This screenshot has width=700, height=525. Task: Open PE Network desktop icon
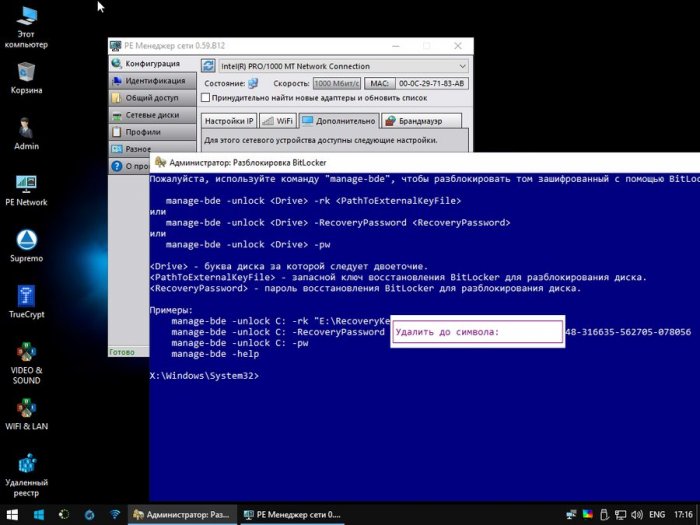26,185
